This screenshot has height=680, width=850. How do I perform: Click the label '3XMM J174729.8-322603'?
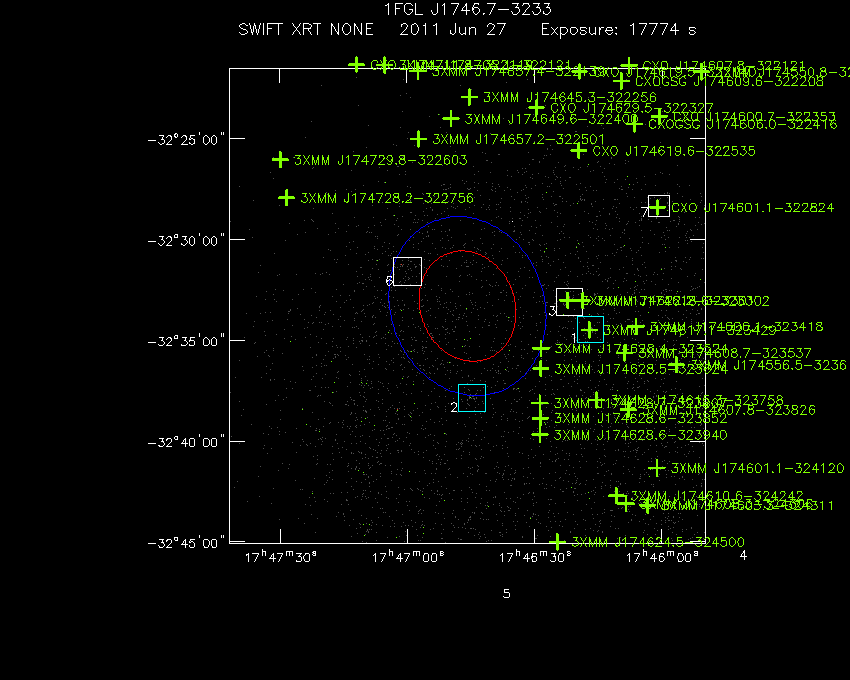[381, 160]
